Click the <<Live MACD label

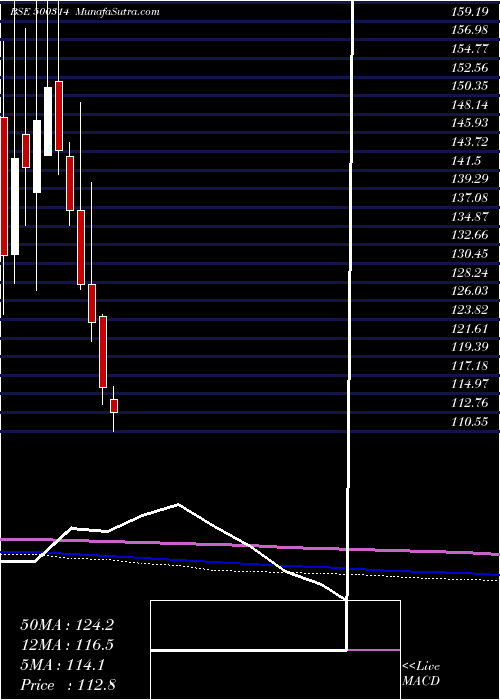pyautogui.click(x=421, y=674)
